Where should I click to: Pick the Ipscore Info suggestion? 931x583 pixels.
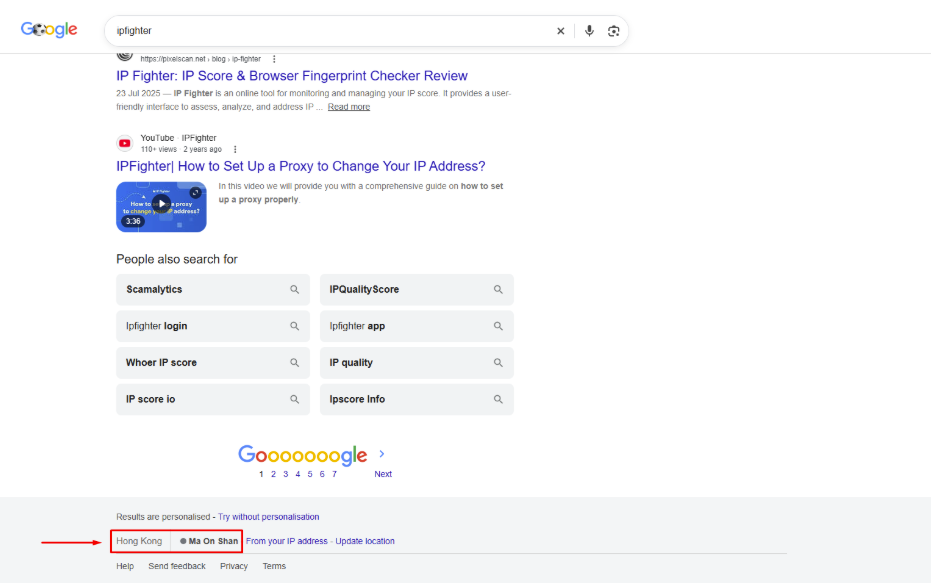[x=417, y=399]
